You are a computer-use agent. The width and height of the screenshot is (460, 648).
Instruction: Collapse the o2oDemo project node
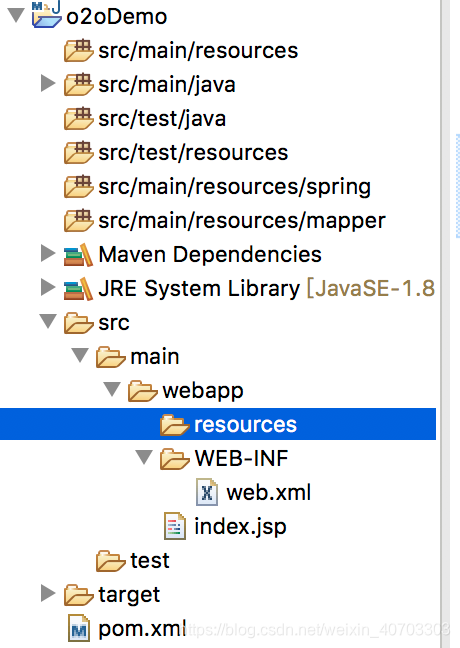(x=17, y=15)
